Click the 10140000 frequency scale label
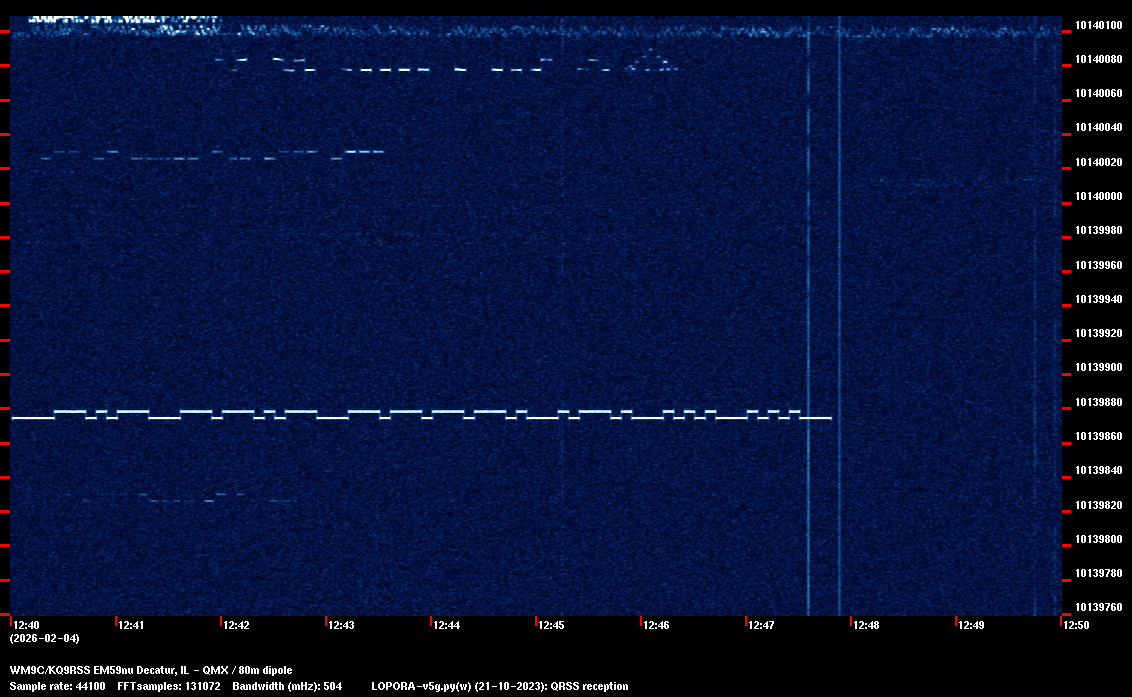 click(1098, 196)
